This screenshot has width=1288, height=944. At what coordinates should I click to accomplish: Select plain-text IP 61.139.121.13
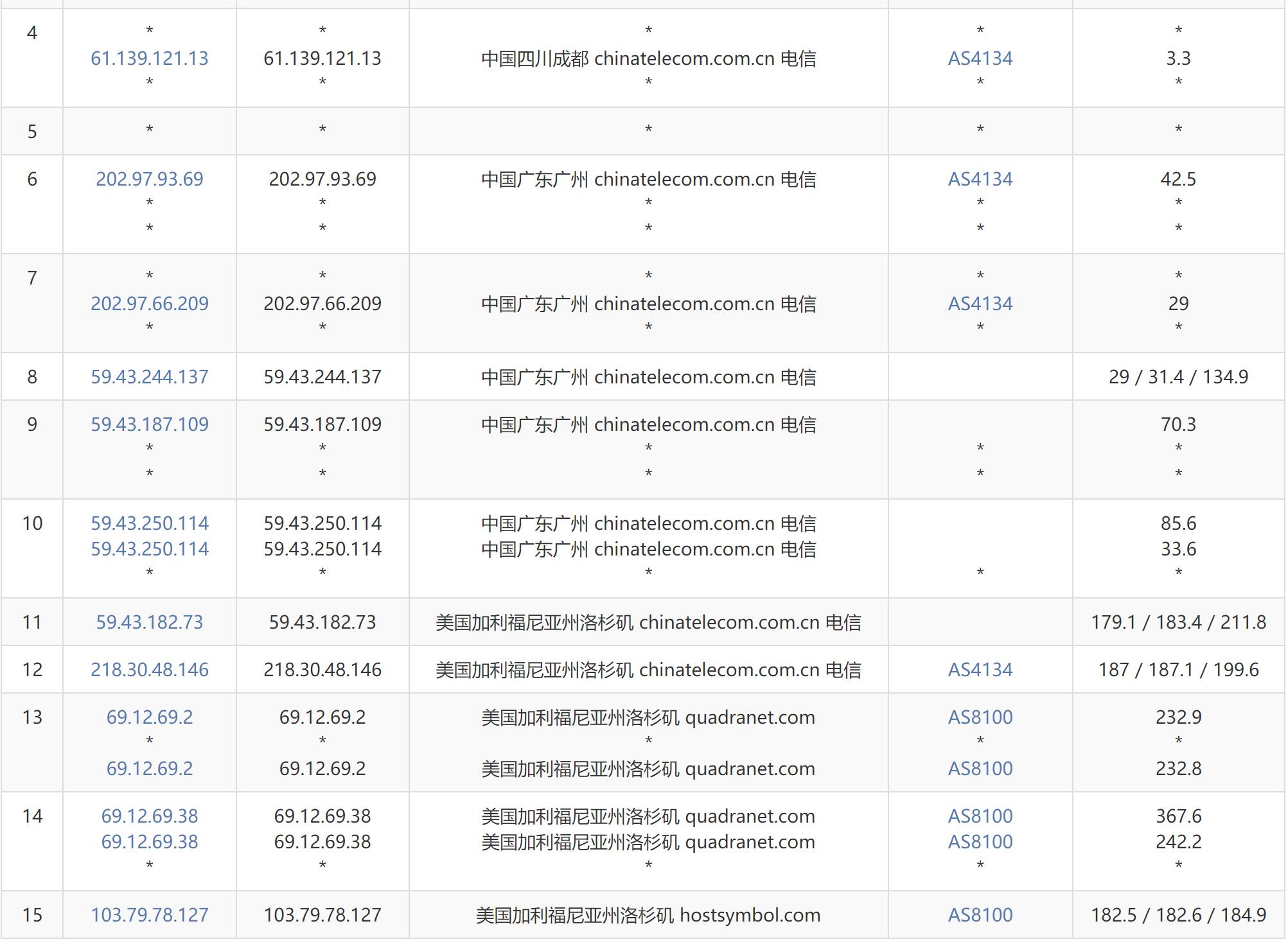point(322,58)
